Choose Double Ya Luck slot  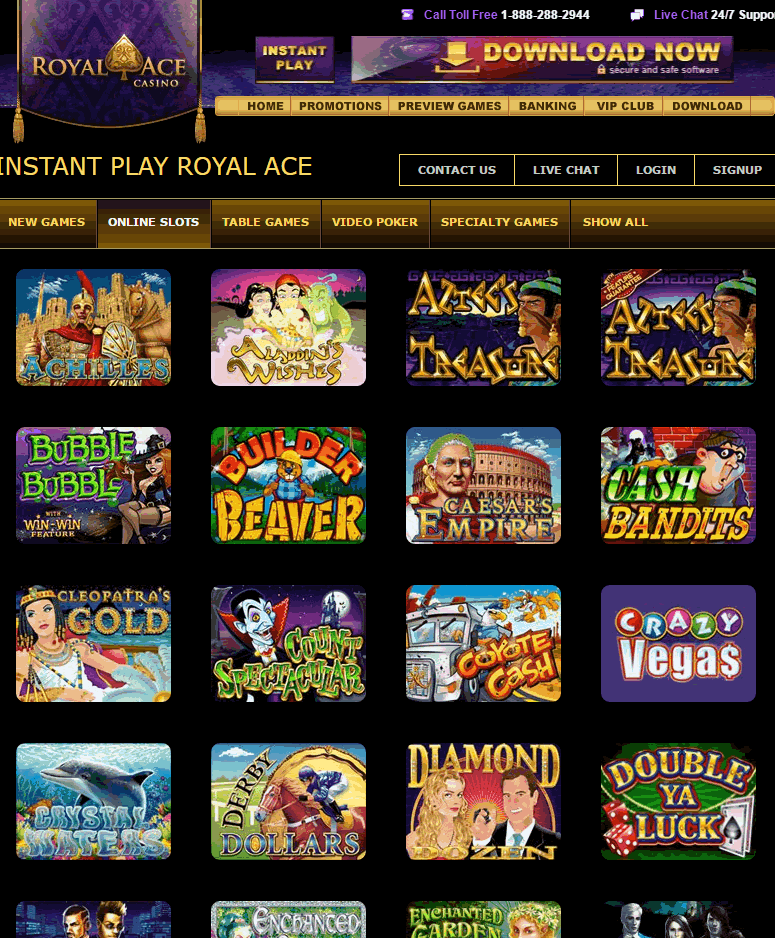[678, 801]
